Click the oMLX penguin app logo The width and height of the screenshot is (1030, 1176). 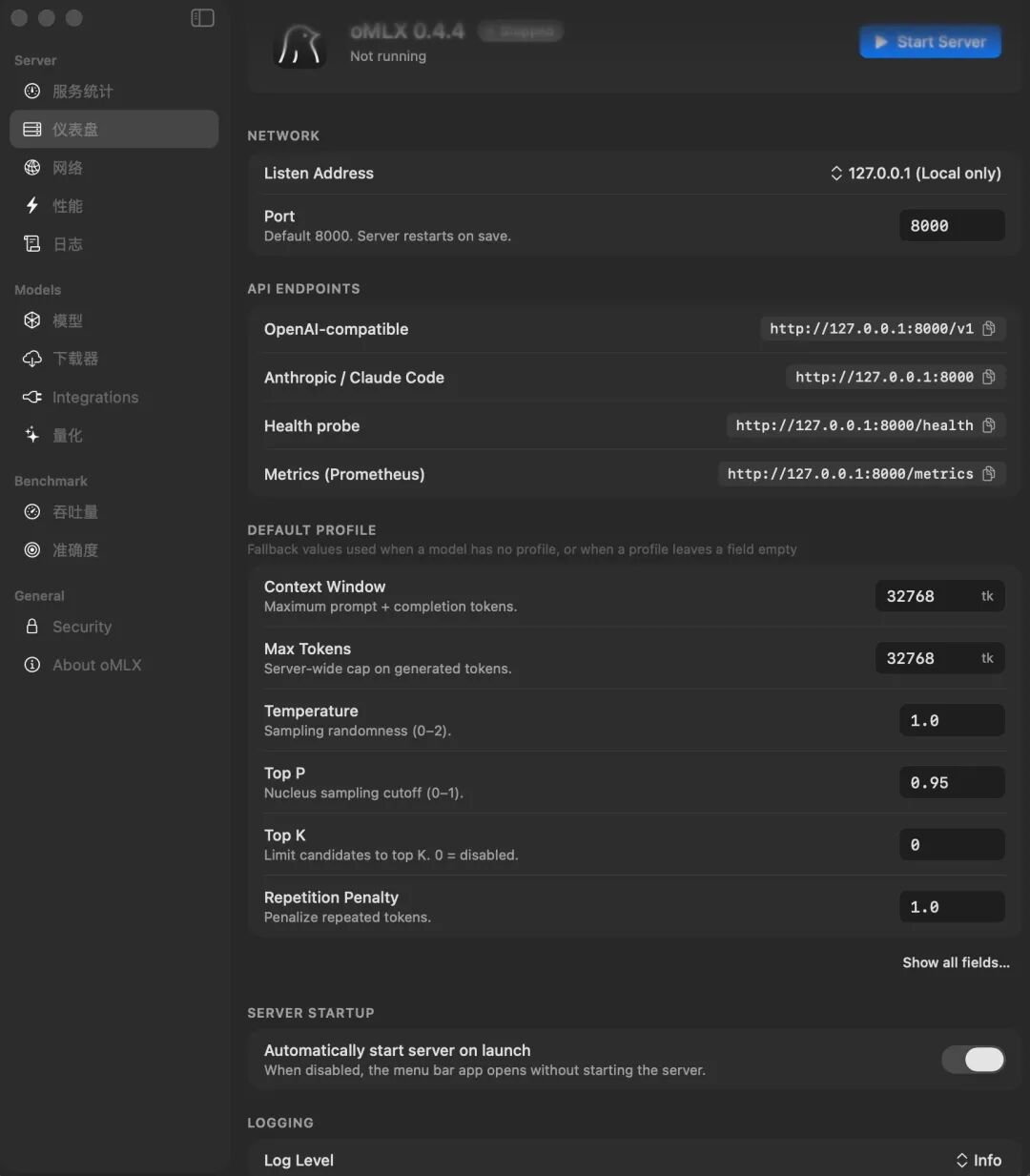[299, 45]
